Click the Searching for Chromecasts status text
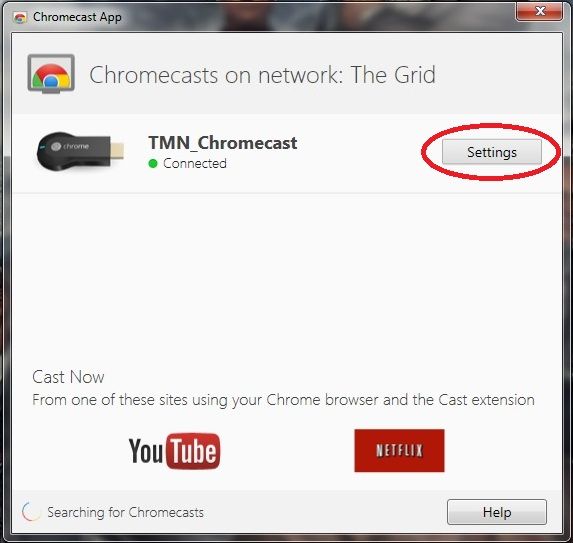The width and height of the screenshot is (573, 543). tap(125, 512)
